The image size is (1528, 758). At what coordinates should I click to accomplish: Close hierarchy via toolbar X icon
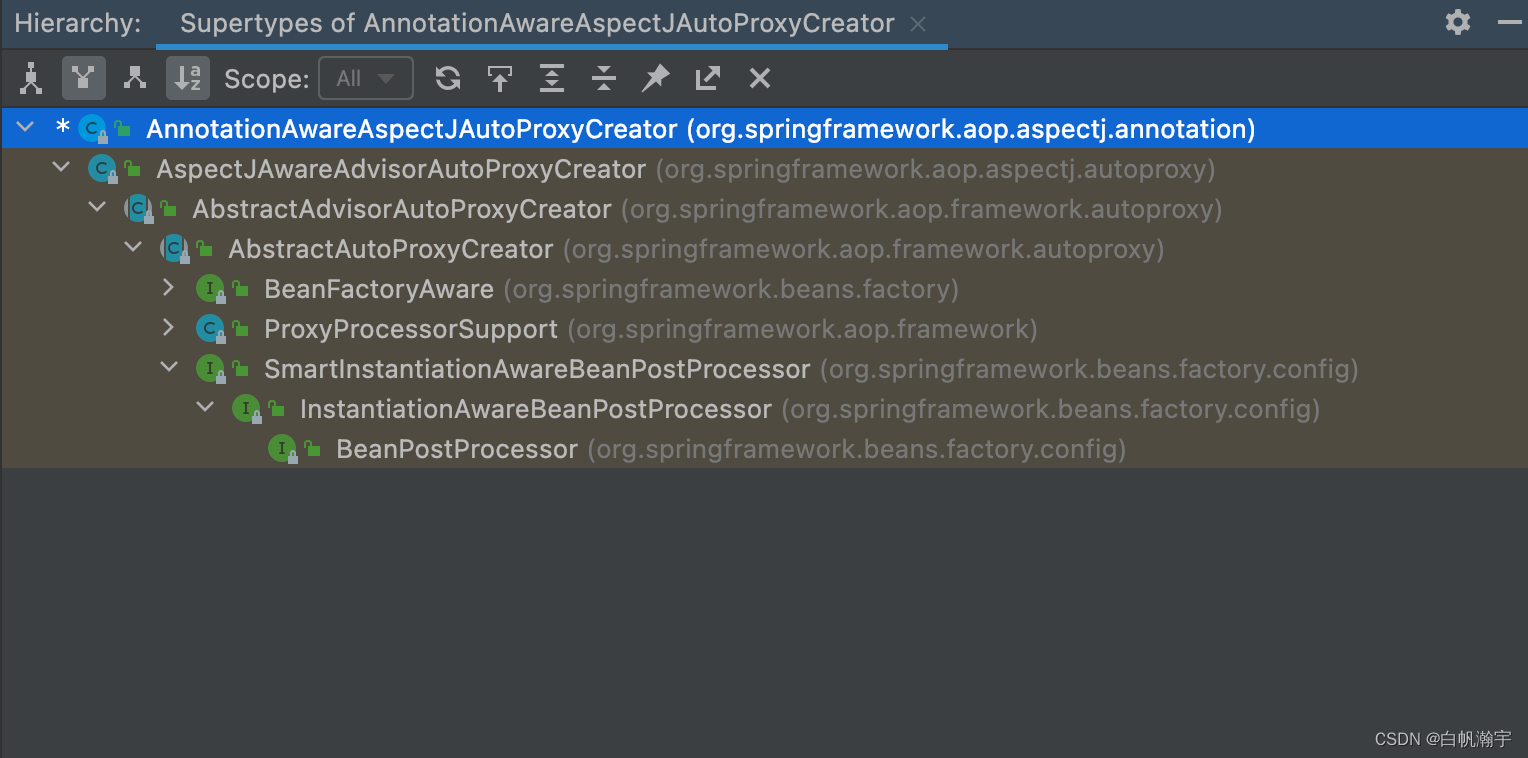tap(760, 79)
